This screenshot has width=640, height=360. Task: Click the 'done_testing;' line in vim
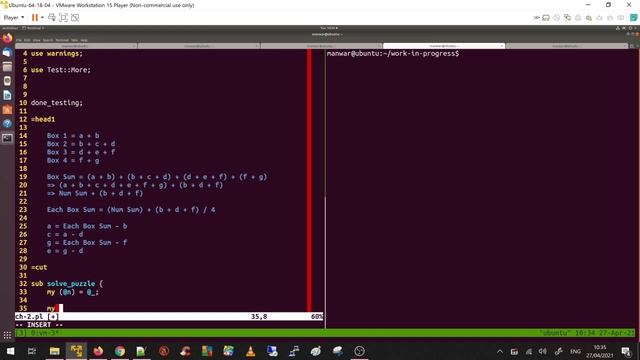click(x=57, y=103)
